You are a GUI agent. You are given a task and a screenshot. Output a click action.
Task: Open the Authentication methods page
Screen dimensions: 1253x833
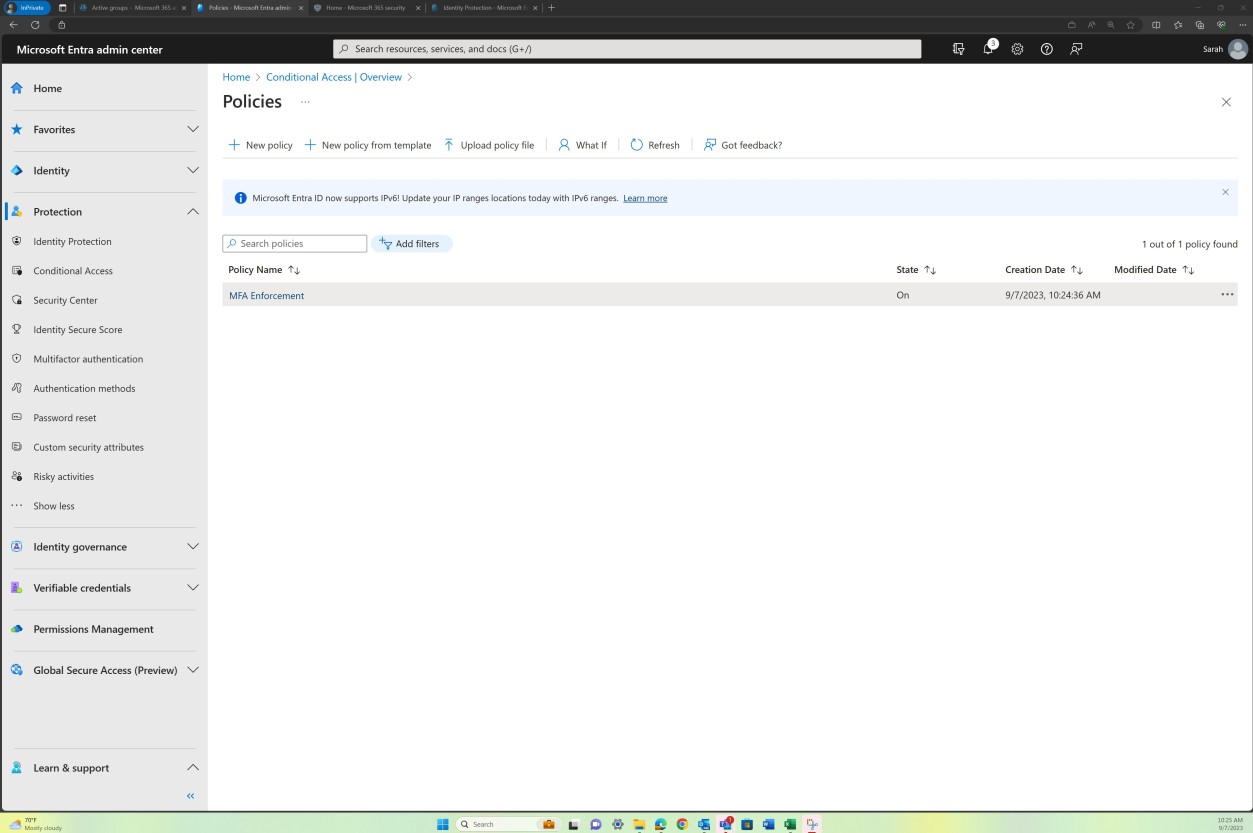(x=84, y=388)
